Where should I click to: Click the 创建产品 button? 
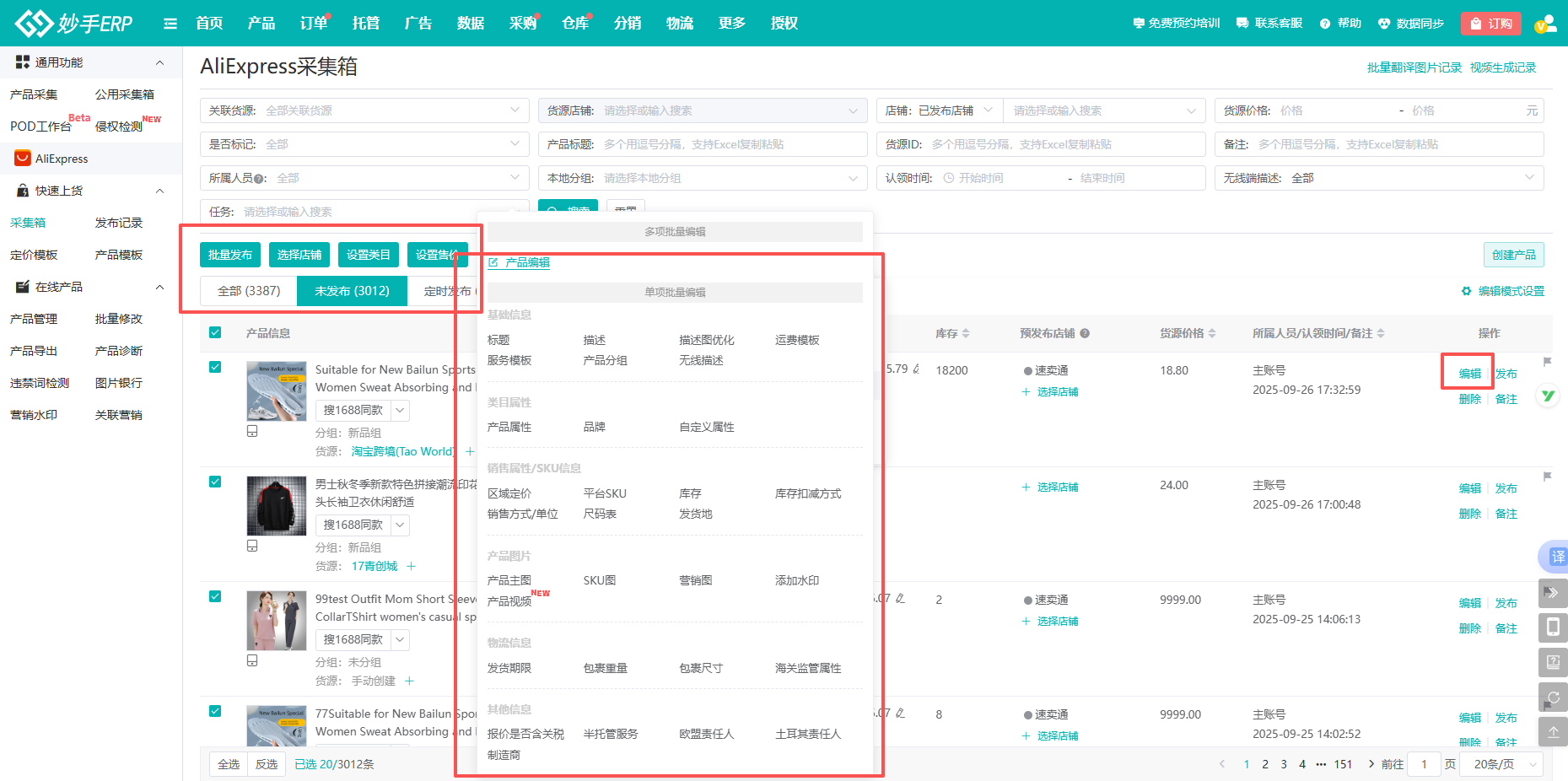[1513, 255]
